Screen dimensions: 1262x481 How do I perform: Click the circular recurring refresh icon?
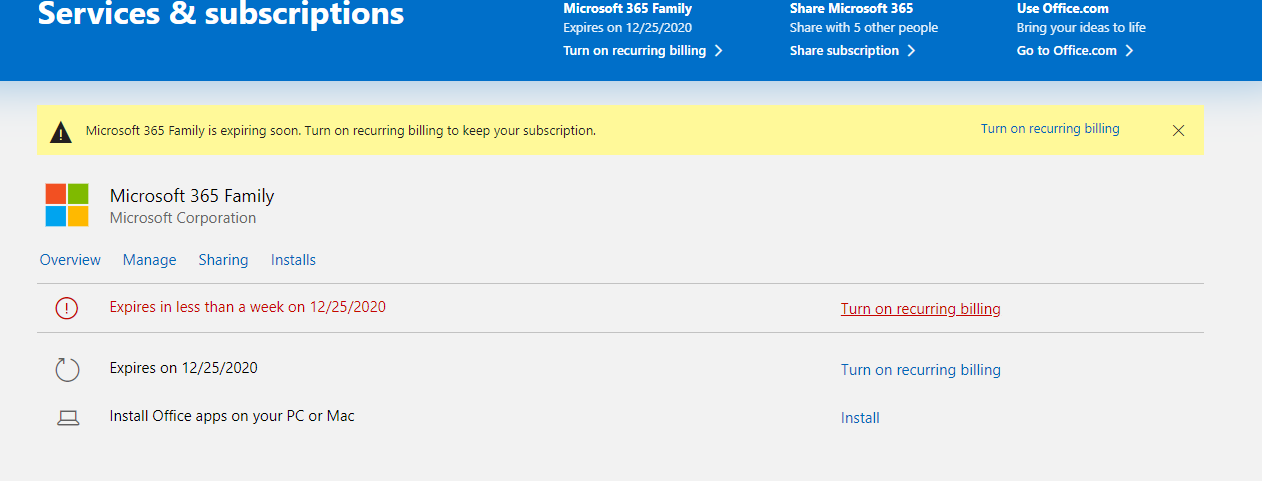point(66,370)
